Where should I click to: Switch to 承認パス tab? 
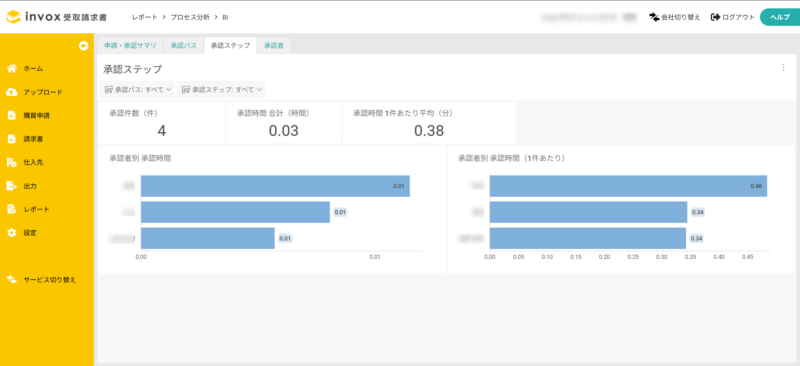coord(183,45)
